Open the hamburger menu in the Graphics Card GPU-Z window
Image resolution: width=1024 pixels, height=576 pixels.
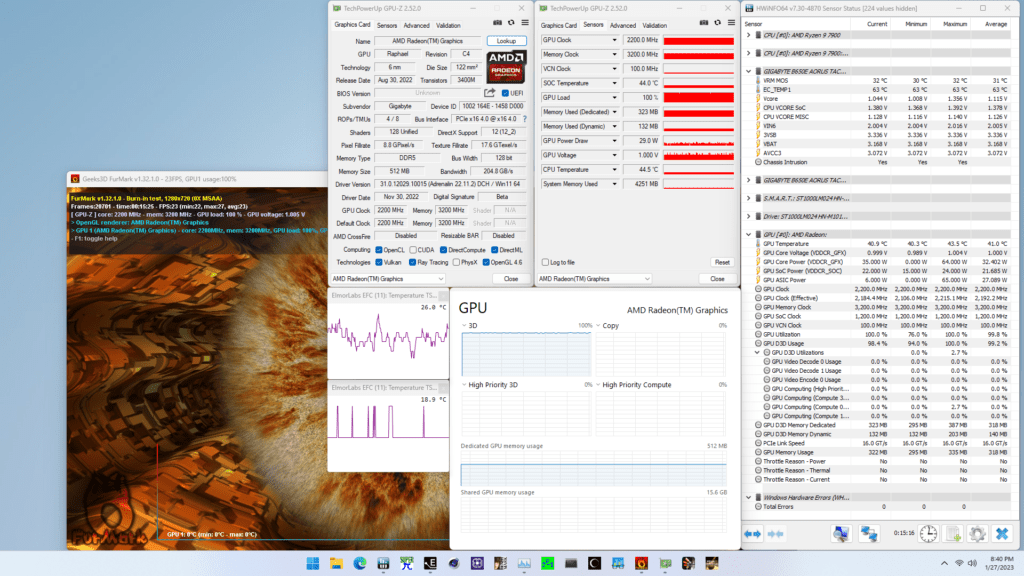(525, 24)
